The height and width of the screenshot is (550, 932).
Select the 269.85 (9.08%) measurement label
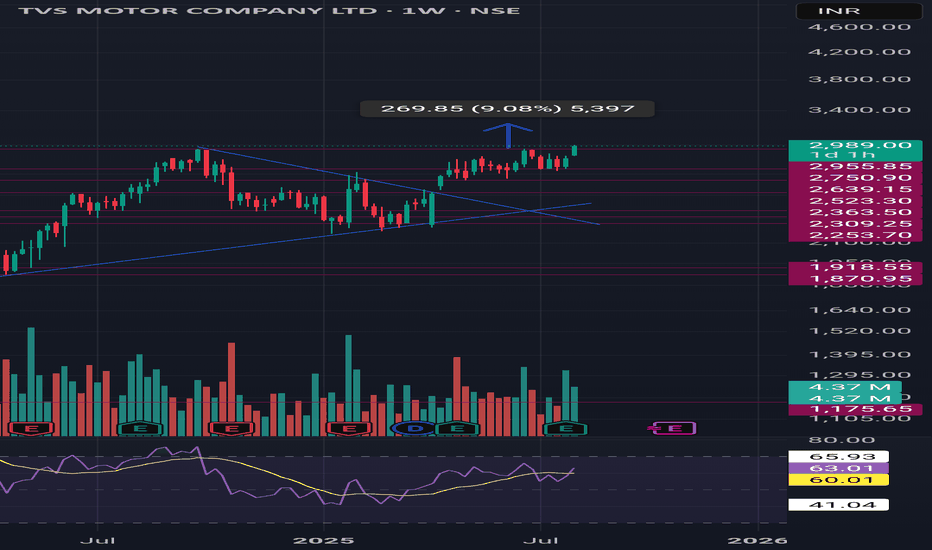(507, 109)
